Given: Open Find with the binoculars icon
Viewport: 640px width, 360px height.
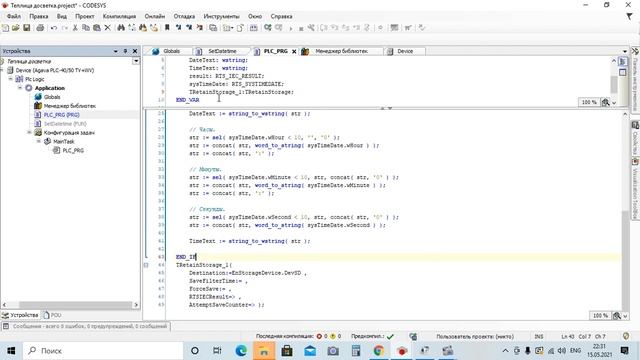Looking at the screenshot, I should 121,28.
